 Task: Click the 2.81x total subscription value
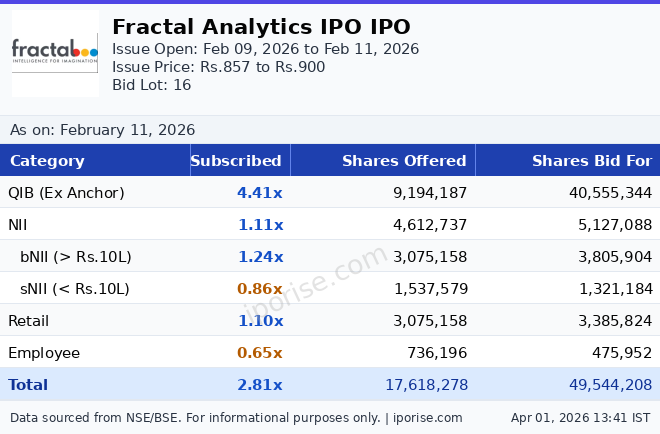(x=259, y=385)
